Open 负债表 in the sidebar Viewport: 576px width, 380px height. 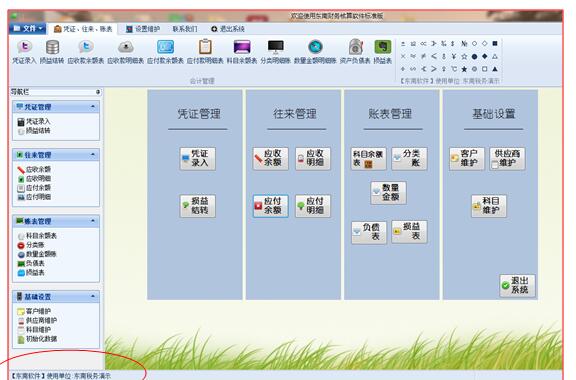[31, 264]
